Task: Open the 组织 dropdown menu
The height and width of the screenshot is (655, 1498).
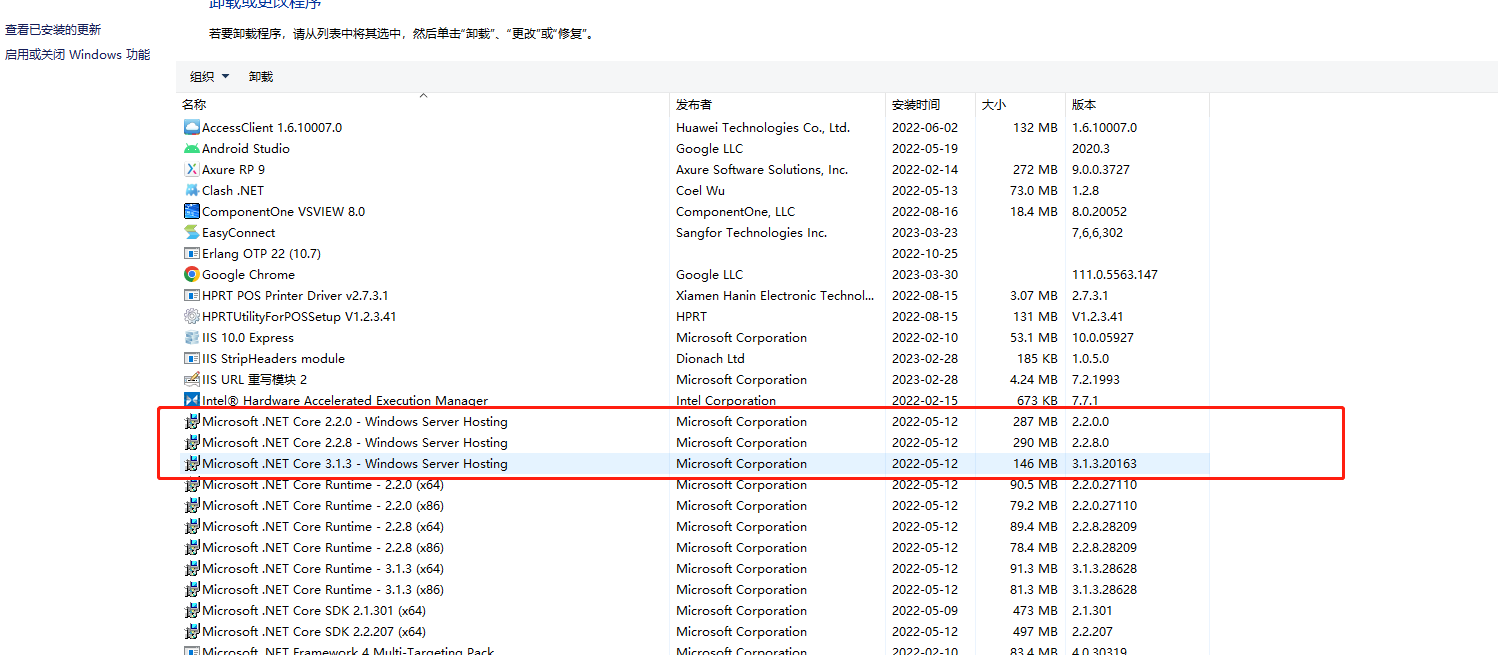Action: [x=209, y=76]
